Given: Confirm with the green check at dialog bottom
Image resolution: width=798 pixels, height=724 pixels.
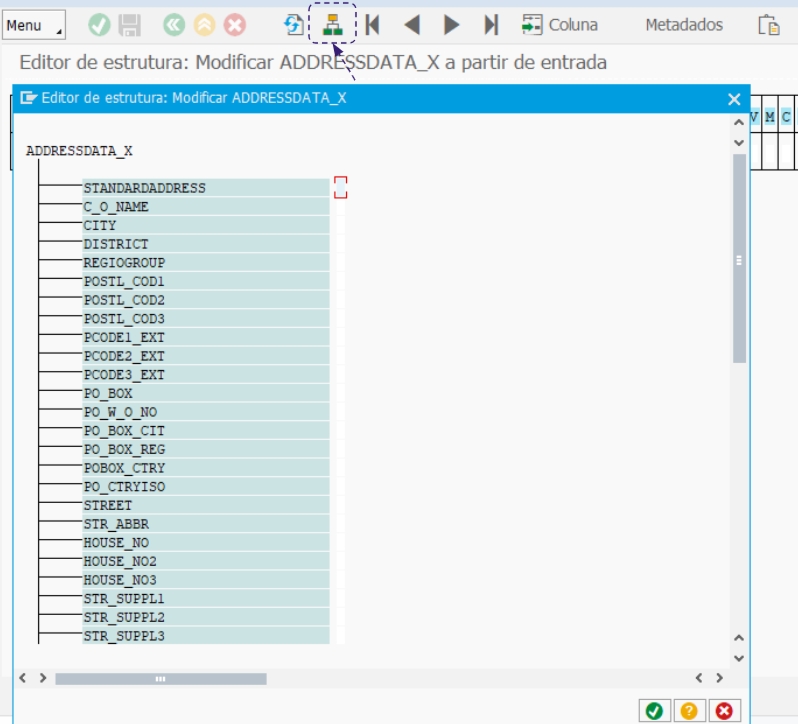Looking at the screenshot, I should click(654, 710).
